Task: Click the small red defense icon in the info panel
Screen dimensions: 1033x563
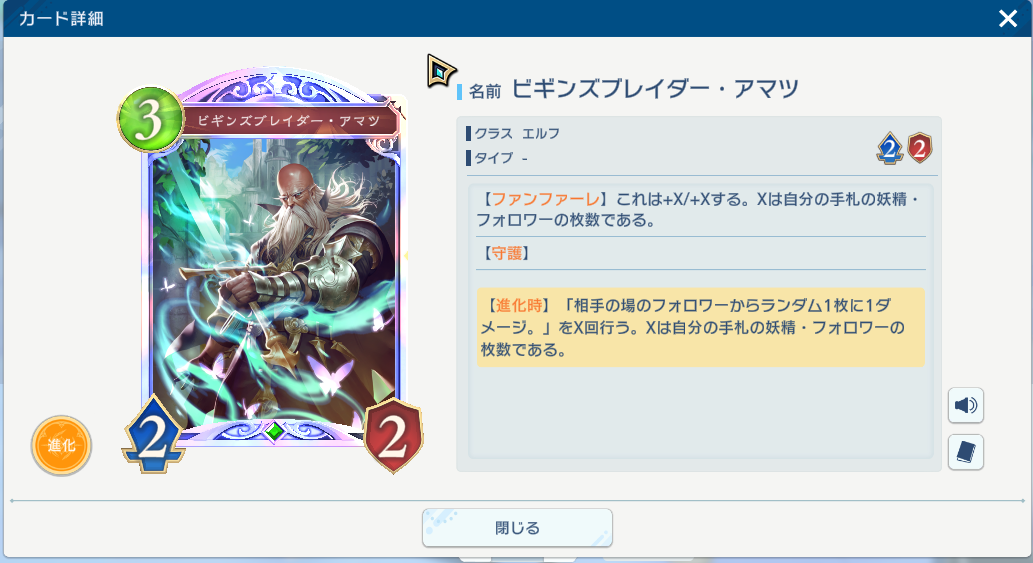Action: pyautogui.click(x=920, y=147)
